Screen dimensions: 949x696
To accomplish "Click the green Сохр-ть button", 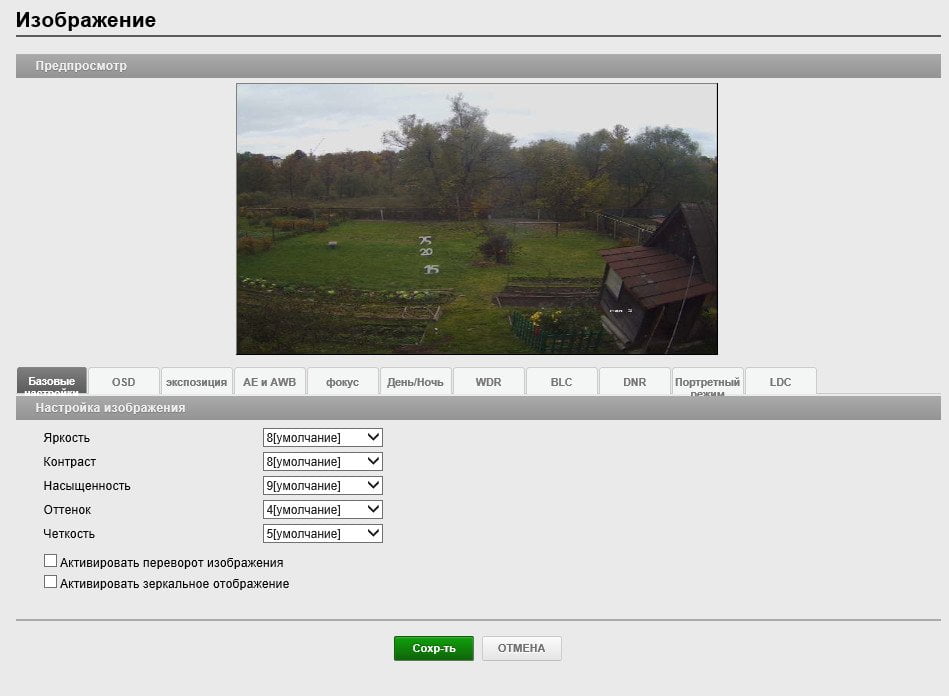I will coord(433,648).
